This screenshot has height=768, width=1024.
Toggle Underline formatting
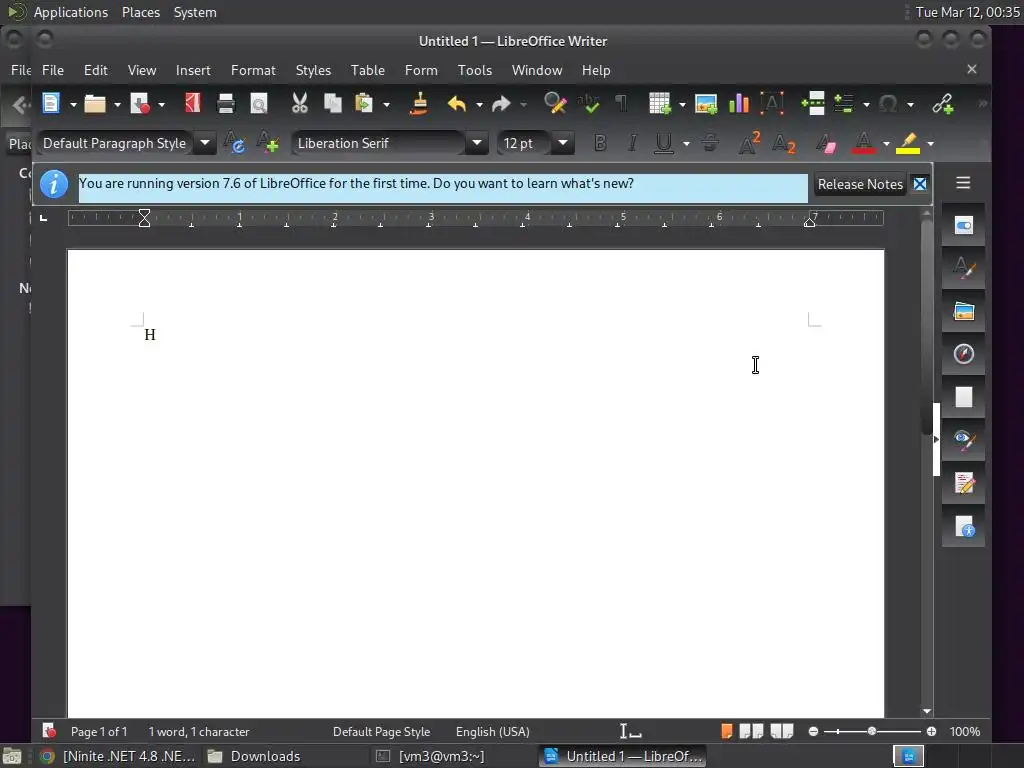point(664,142)
